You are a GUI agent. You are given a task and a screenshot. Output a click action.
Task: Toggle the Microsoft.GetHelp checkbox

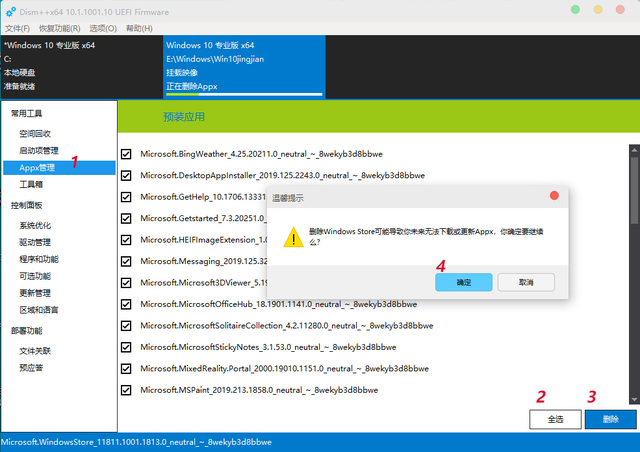[x=126, y=197]
